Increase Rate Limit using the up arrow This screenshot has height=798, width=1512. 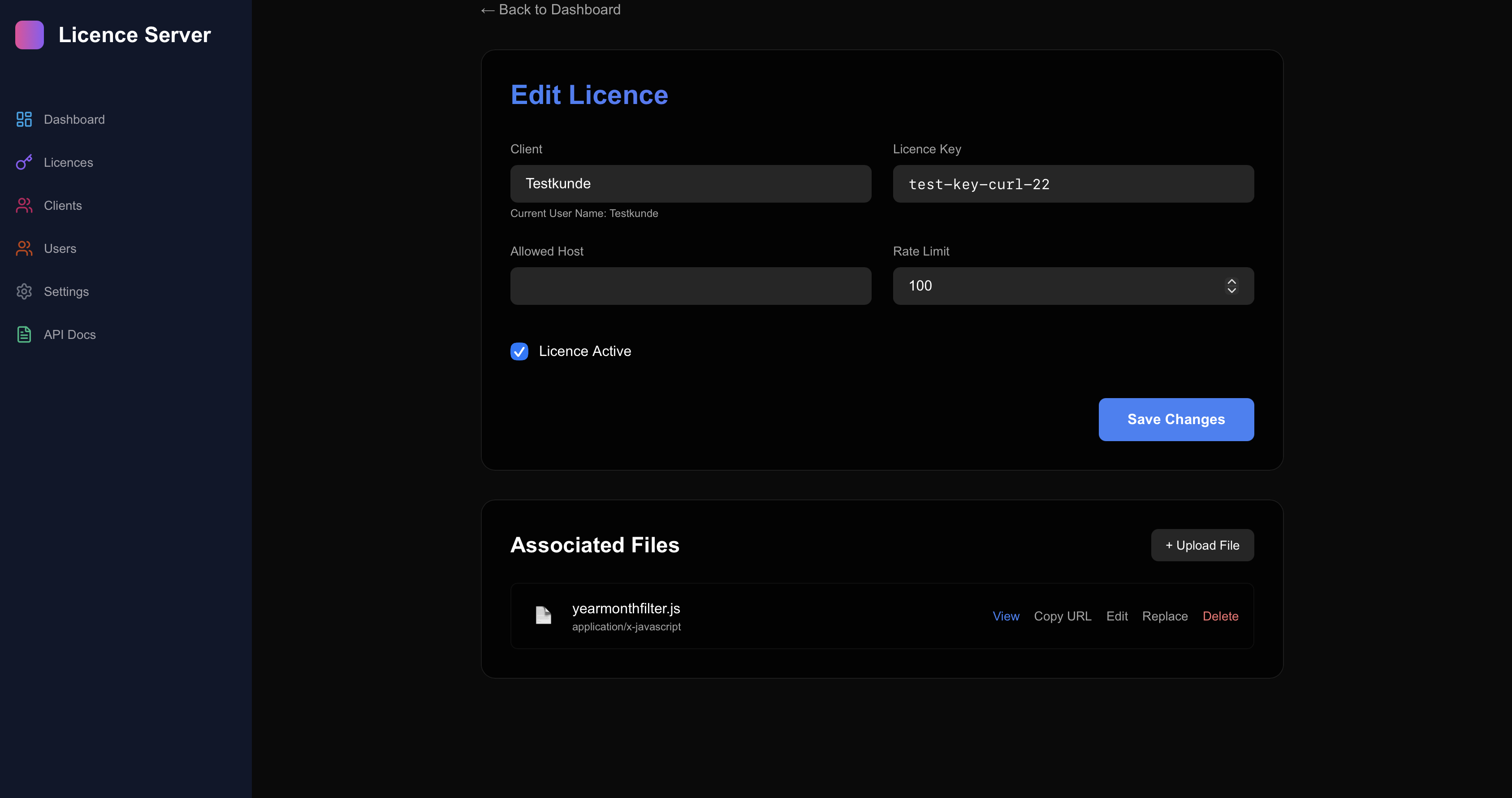tap(1232, 281)
